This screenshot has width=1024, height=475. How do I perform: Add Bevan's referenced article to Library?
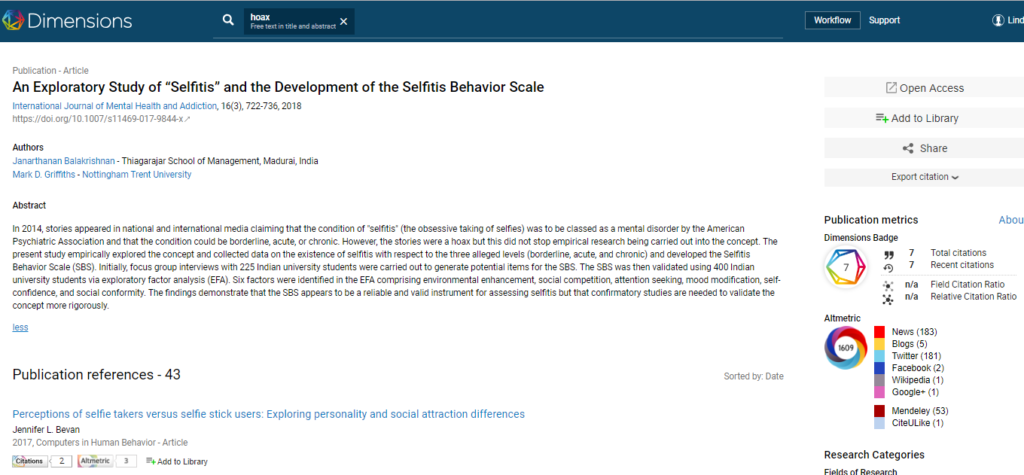(x=177, y=461)
